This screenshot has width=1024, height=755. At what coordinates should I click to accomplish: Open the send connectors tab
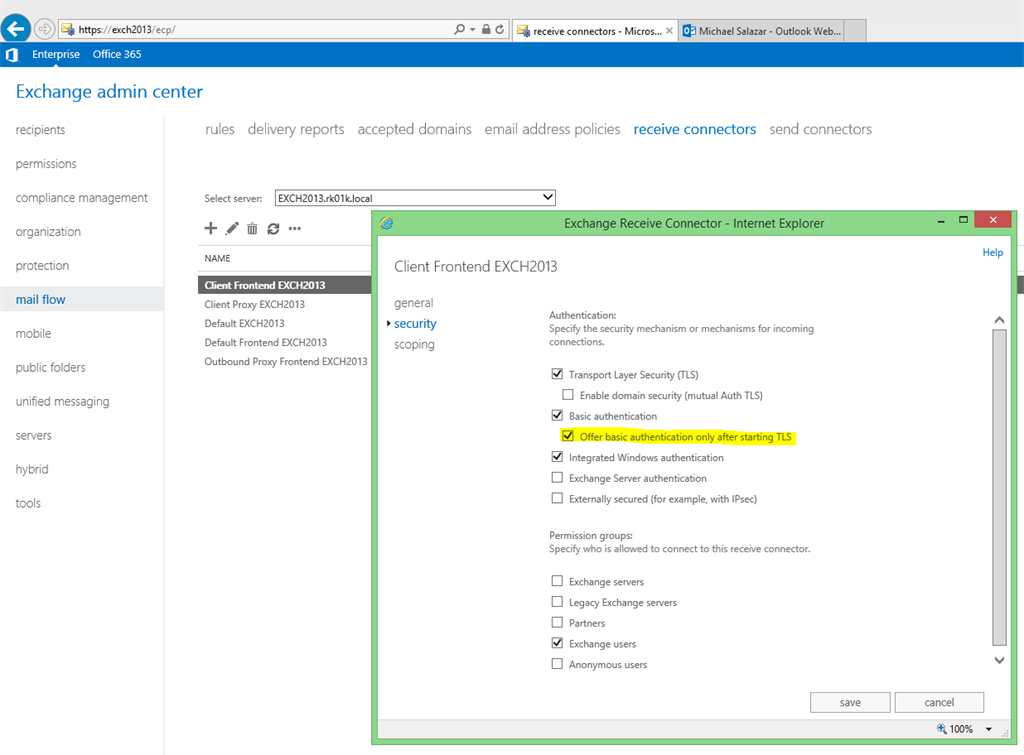pos(820,129)
